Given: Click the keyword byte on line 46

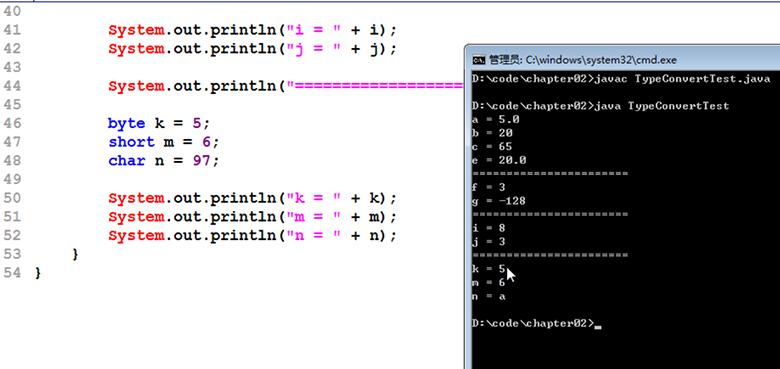Looking at the screenshot, I should [x=126, y=123].
